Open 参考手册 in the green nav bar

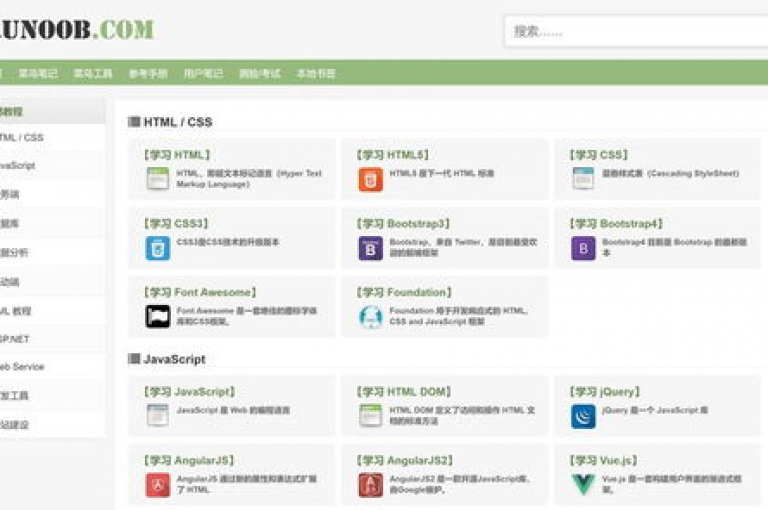click(x=148, y=73)
